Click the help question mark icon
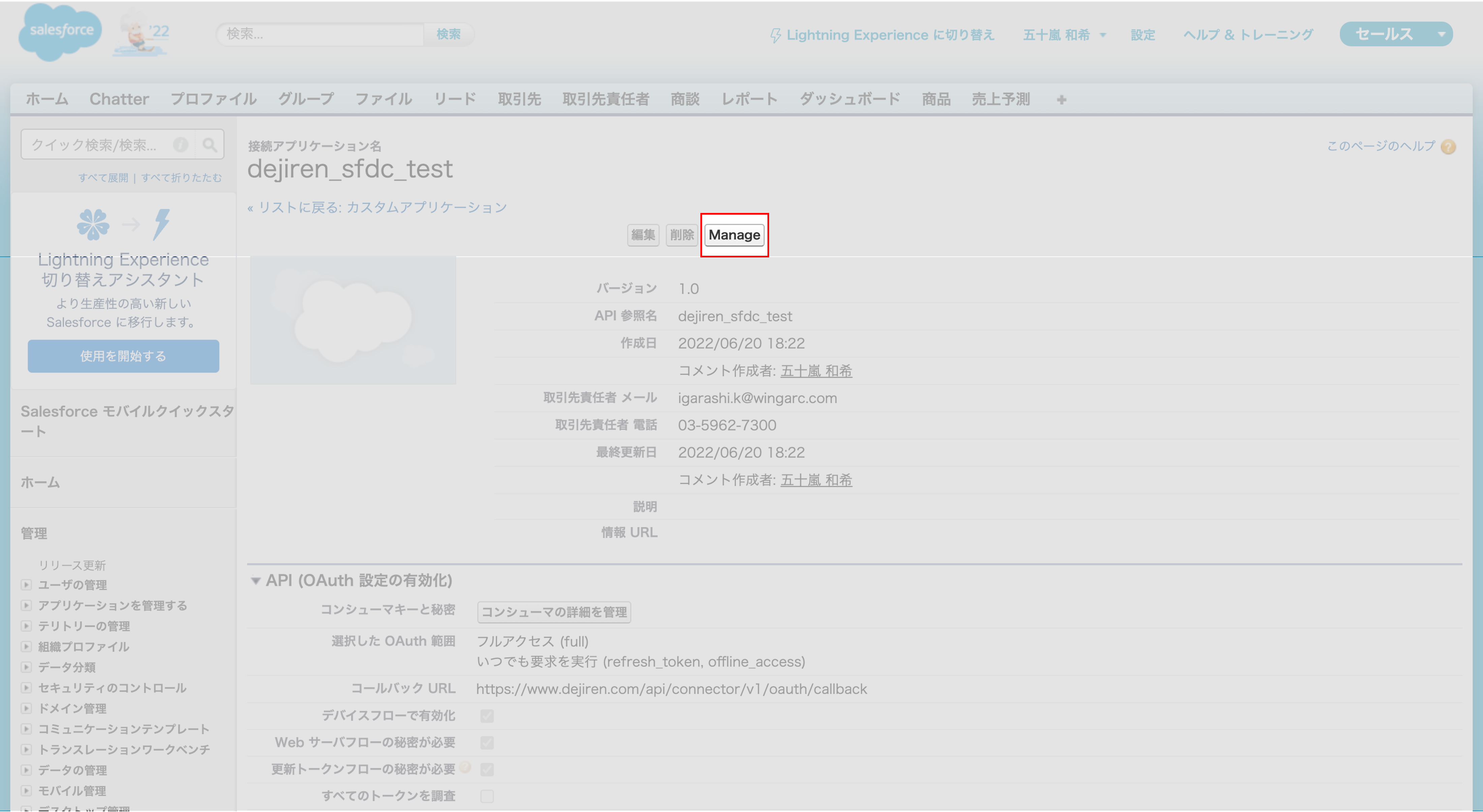1483x812 pixels. 1449,147
